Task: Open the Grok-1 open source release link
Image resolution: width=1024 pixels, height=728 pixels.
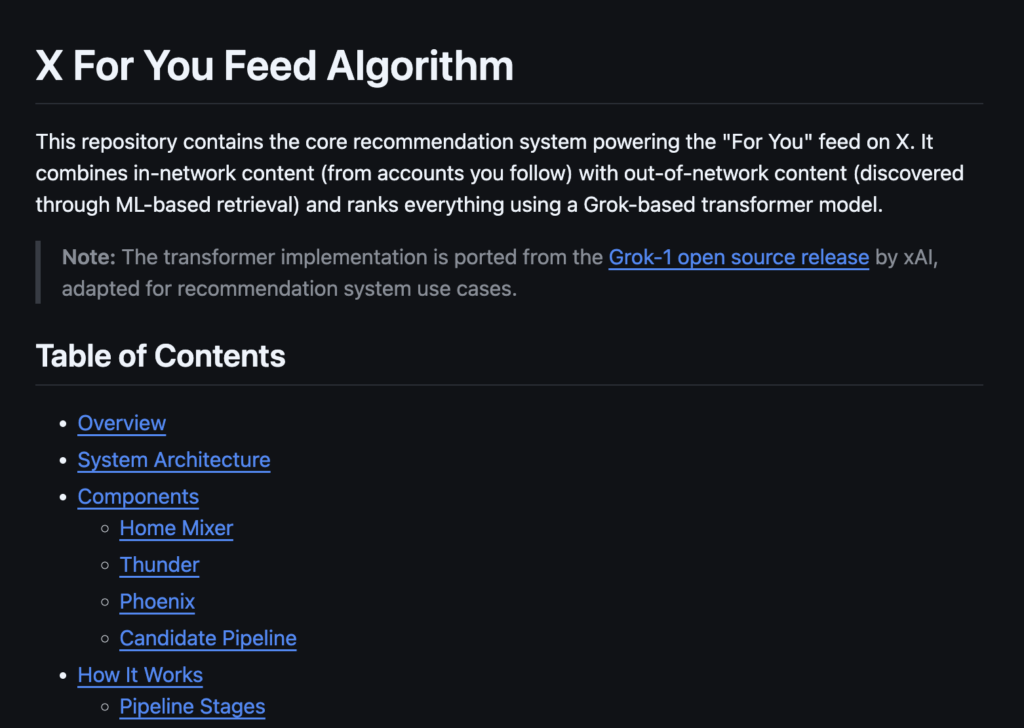Action: pyautogui.click(x=738, y=257)
